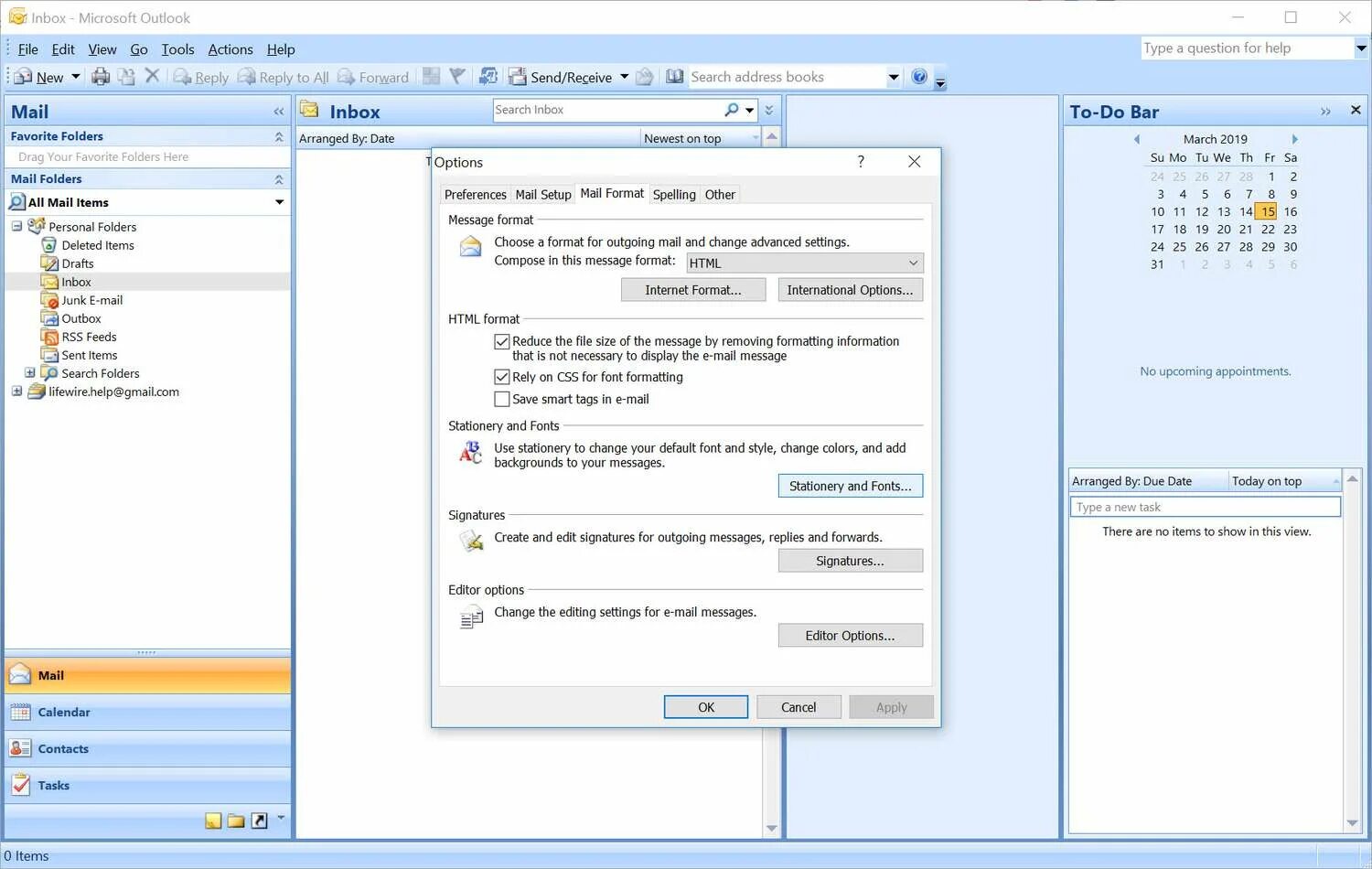The height and width of the screenshot is (869, 1372).
Task: Click the International Options button
Action: [851, 290]
